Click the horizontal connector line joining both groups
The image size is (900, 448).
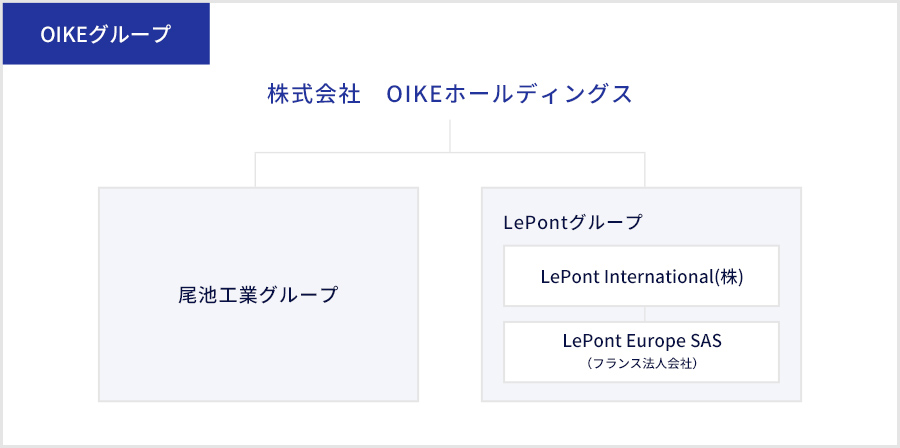coord(450,153)
